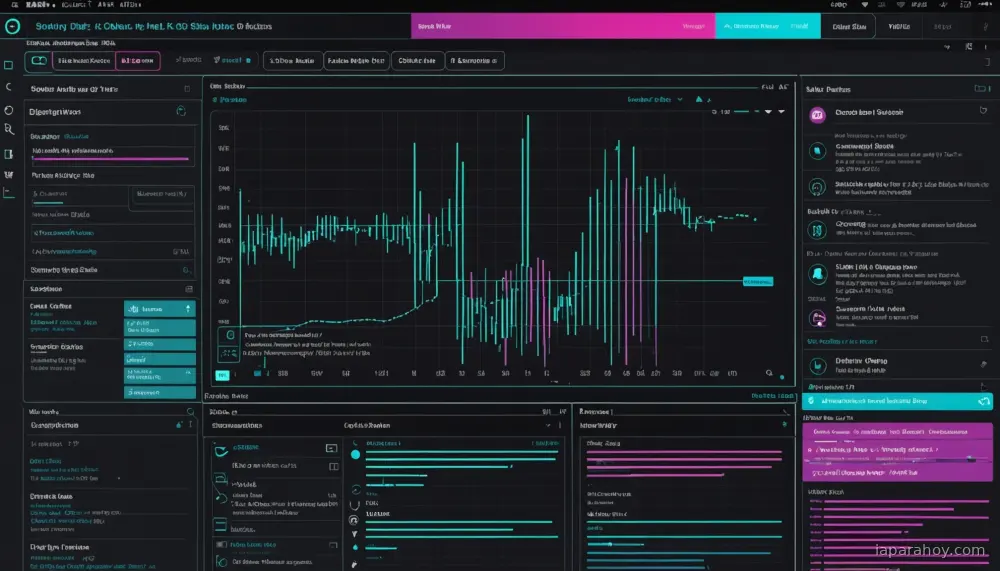Image resolution: width=1000 pixels, height=571 pixels.
Task: Click the bookmark icon beside the right panel's first row
Action: click(983, 111)
